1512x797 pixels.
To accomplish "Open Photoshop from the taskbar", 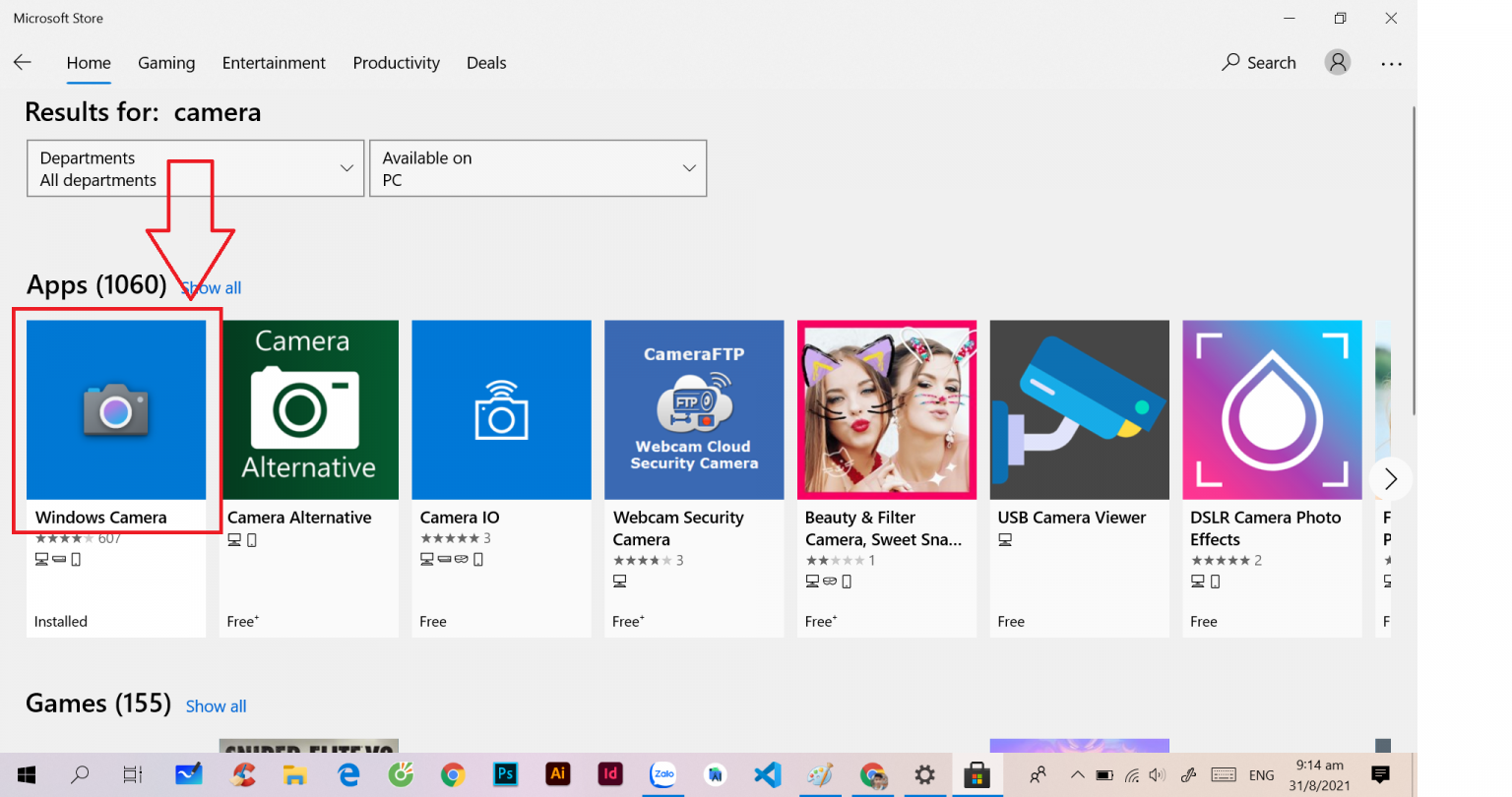I will pyautogui.click(x=505, y=774).
